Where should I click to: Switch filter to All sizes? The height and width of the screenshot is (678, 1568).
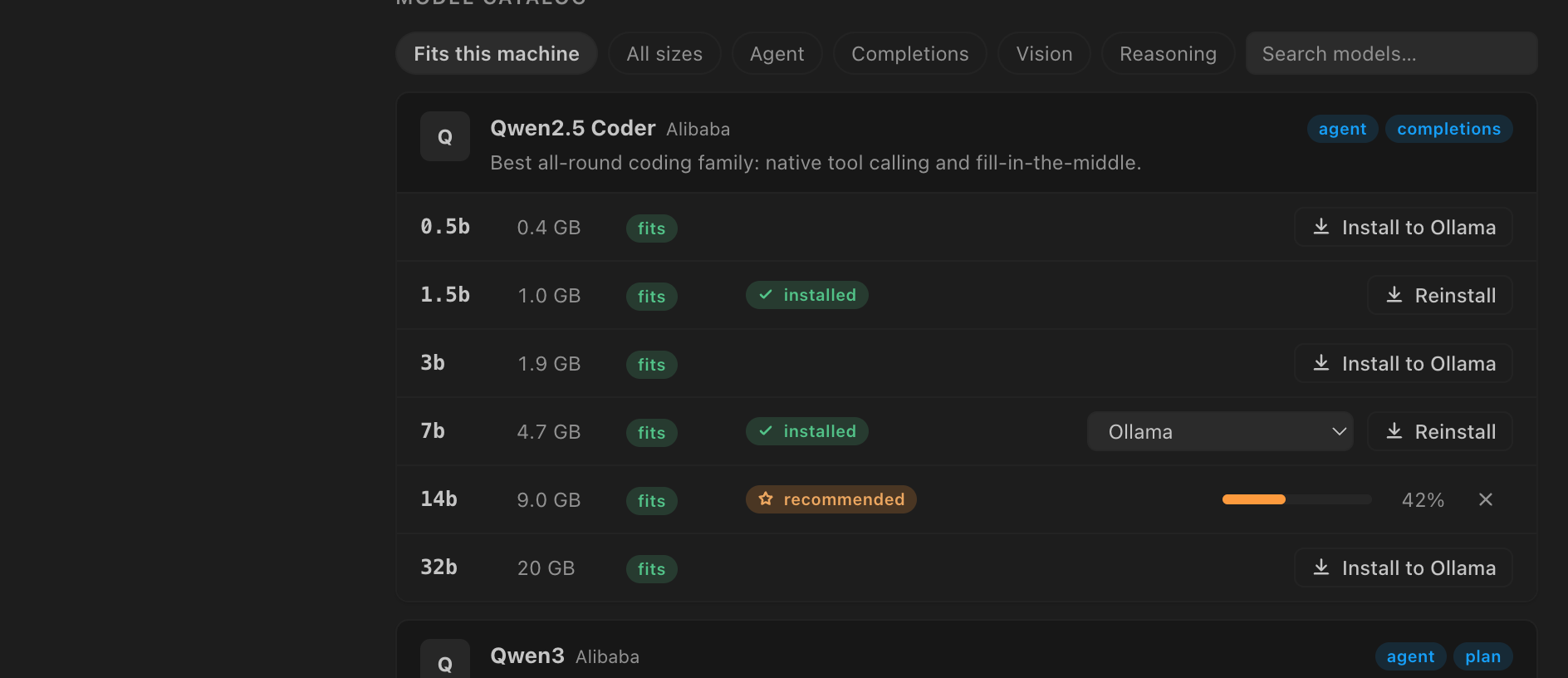click(x=664, y=54)
